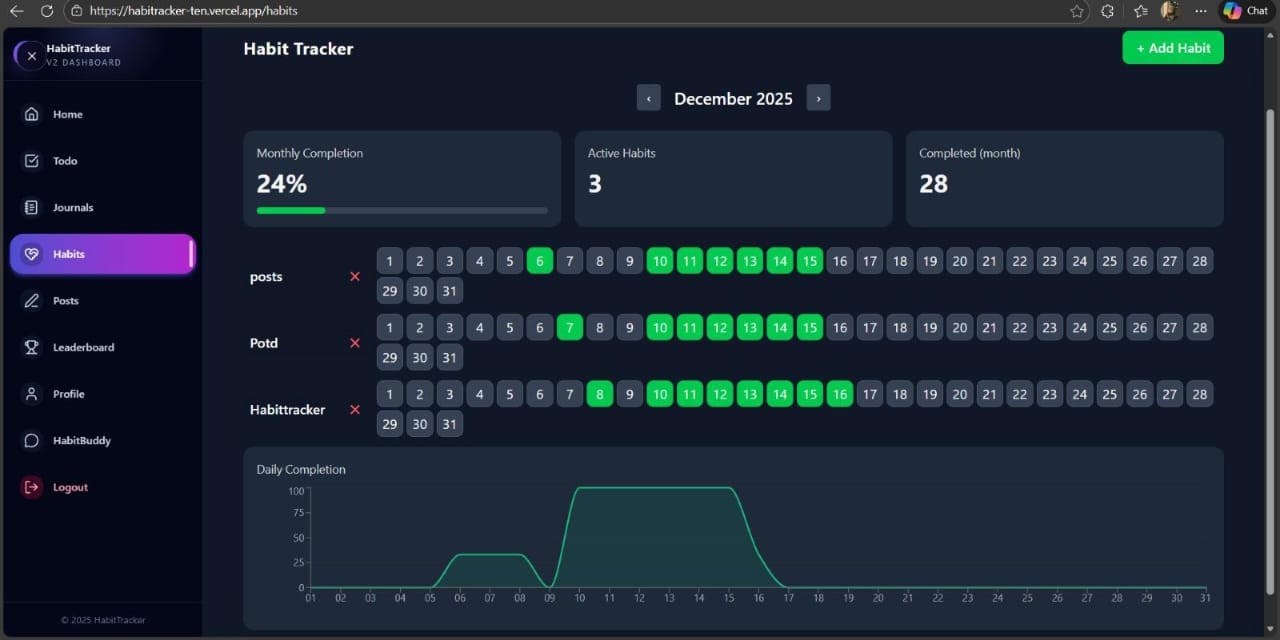Click the + Add Habit button
This screenshot has height=640, width=1280.
coord(1172,47)
